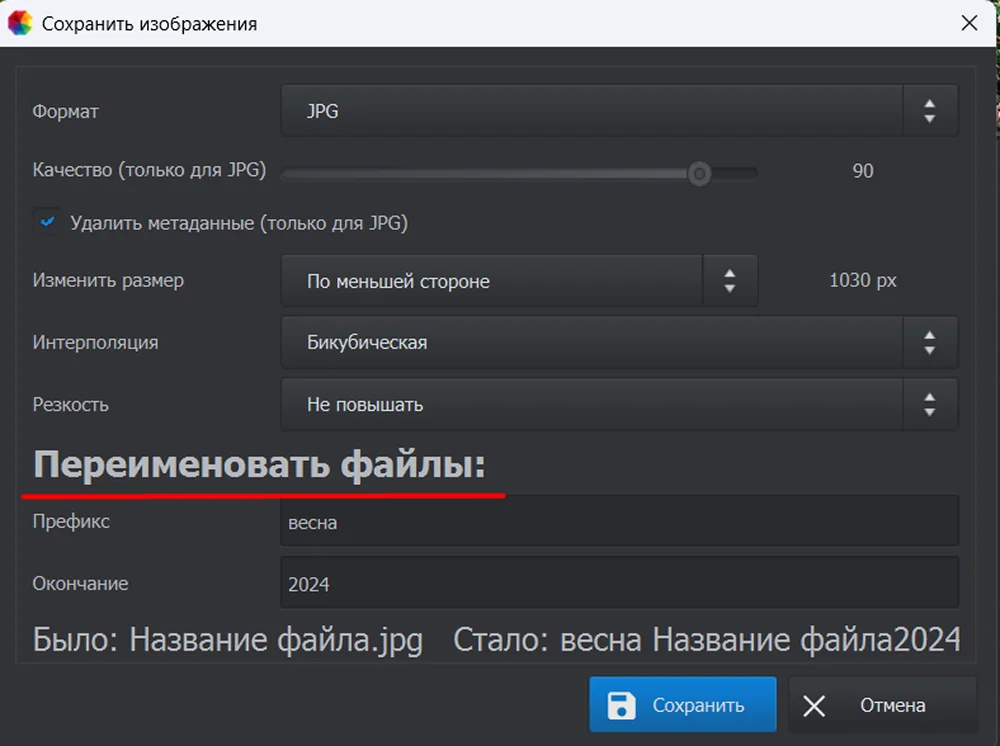Open the Резкость dropdown Не повышать
Viewport: 1000px width, 746px height.
(x=619, y=404)
